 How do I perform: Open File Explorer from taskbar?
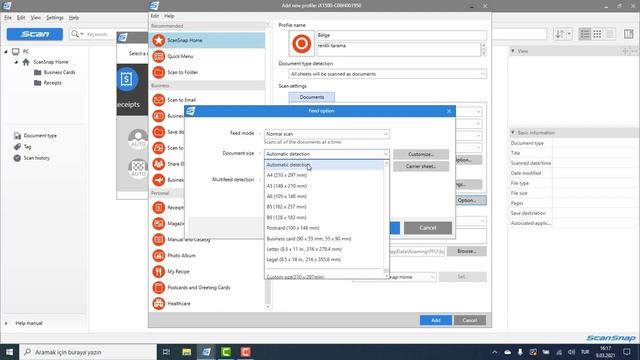187,352
